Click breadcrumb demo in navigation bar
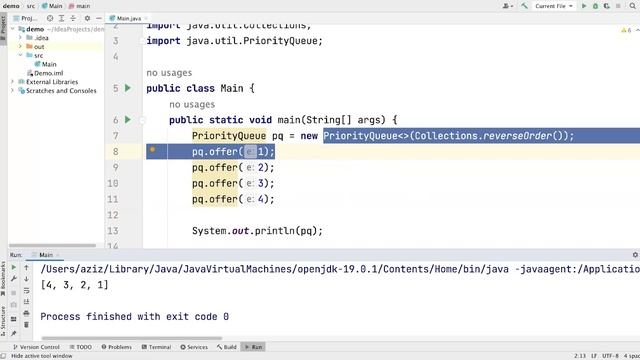Image resolution: width=640 pixels, height=360 pixels. click(11, 6)
